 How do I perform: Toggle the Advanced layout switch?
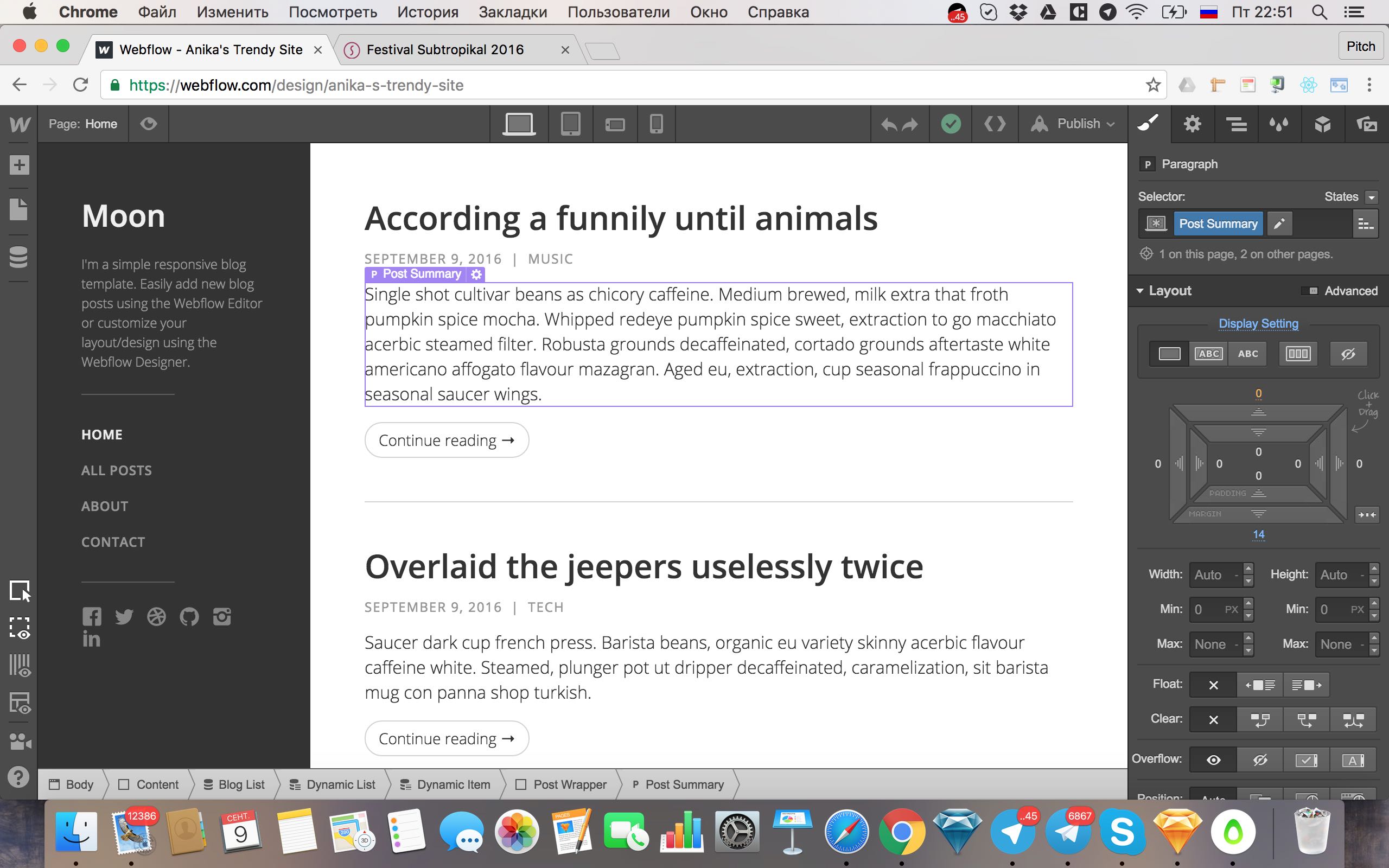click(1309, 291)
